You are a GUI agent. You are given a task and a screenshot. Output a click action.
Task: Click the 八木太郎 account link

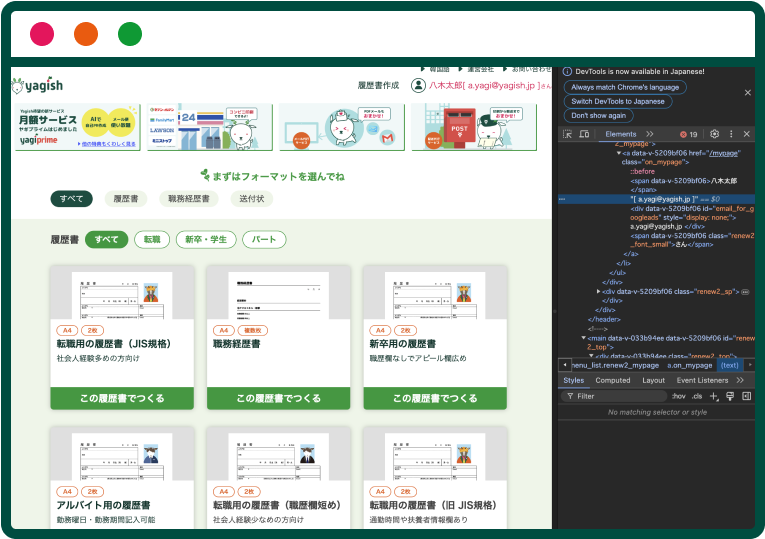(490, 85)
